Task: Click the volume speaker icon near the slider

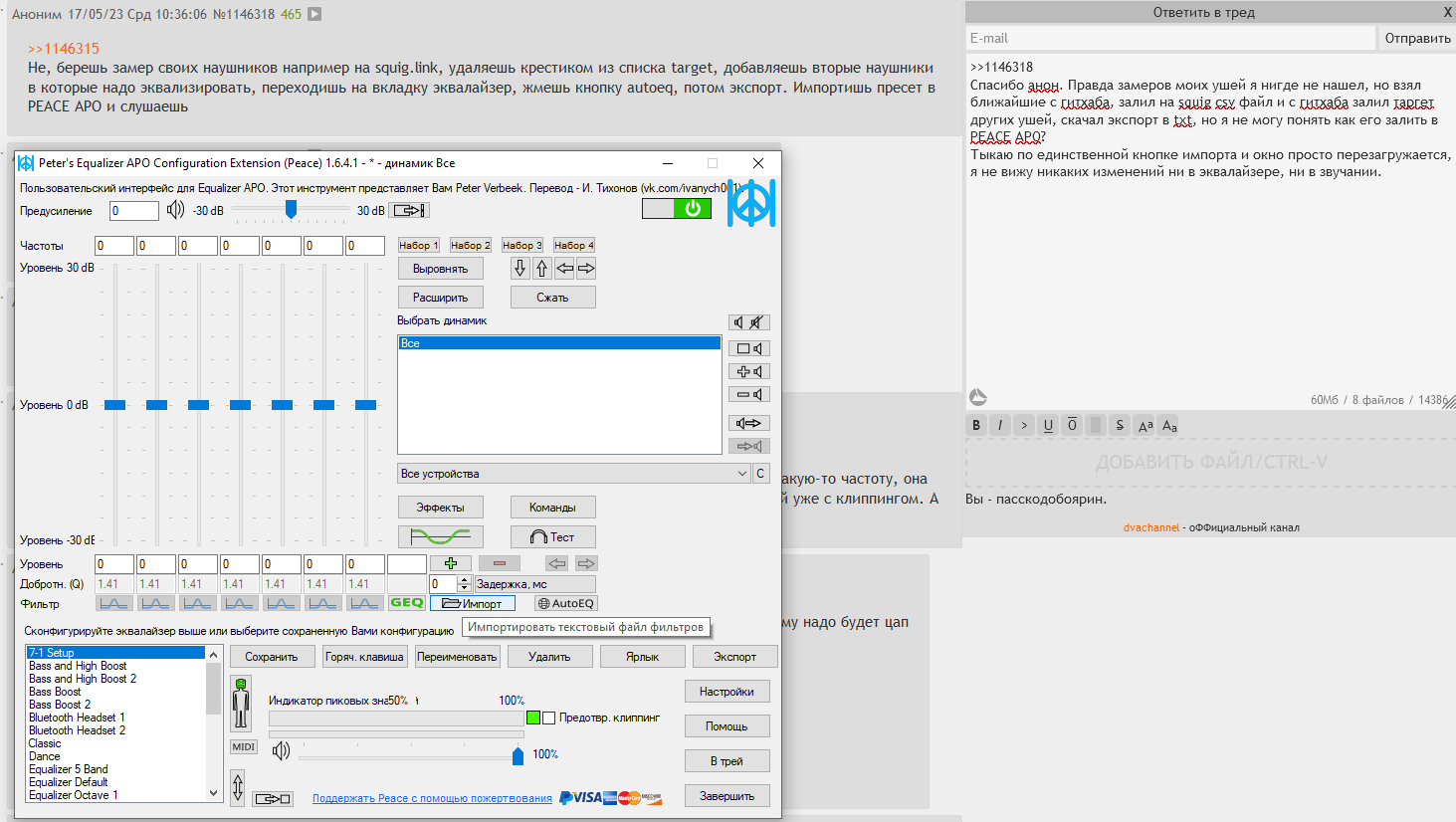Action: tap(281, 750)
